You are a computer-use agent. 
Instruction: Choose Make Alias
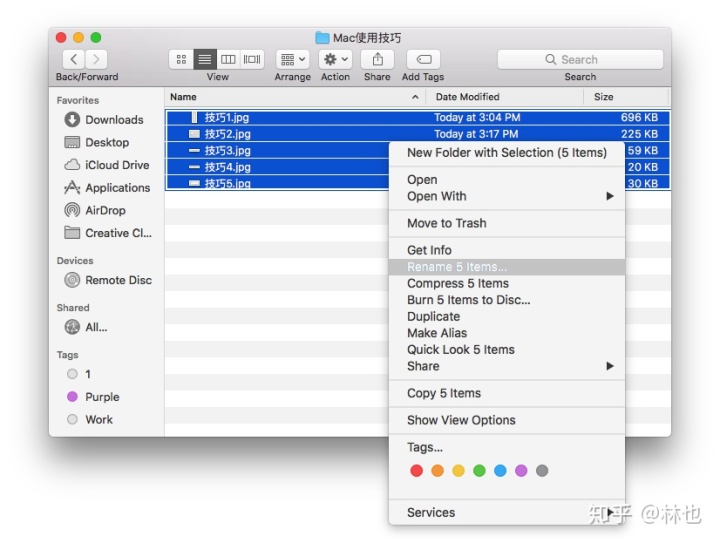[x=507, y=333]
